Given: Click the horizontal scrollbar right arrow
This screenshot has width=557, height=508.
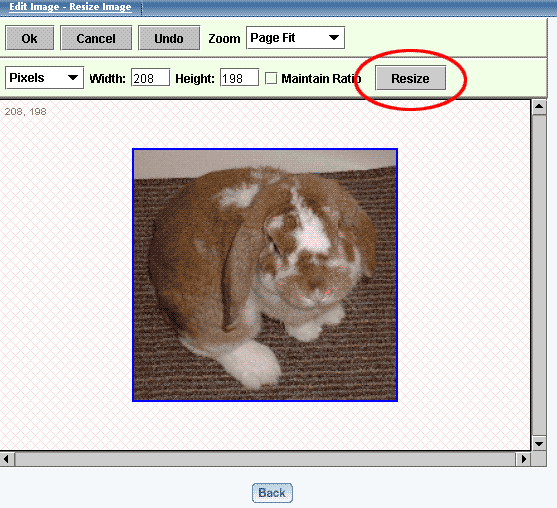Looking at the screenshot, I should tap(523, 459).
